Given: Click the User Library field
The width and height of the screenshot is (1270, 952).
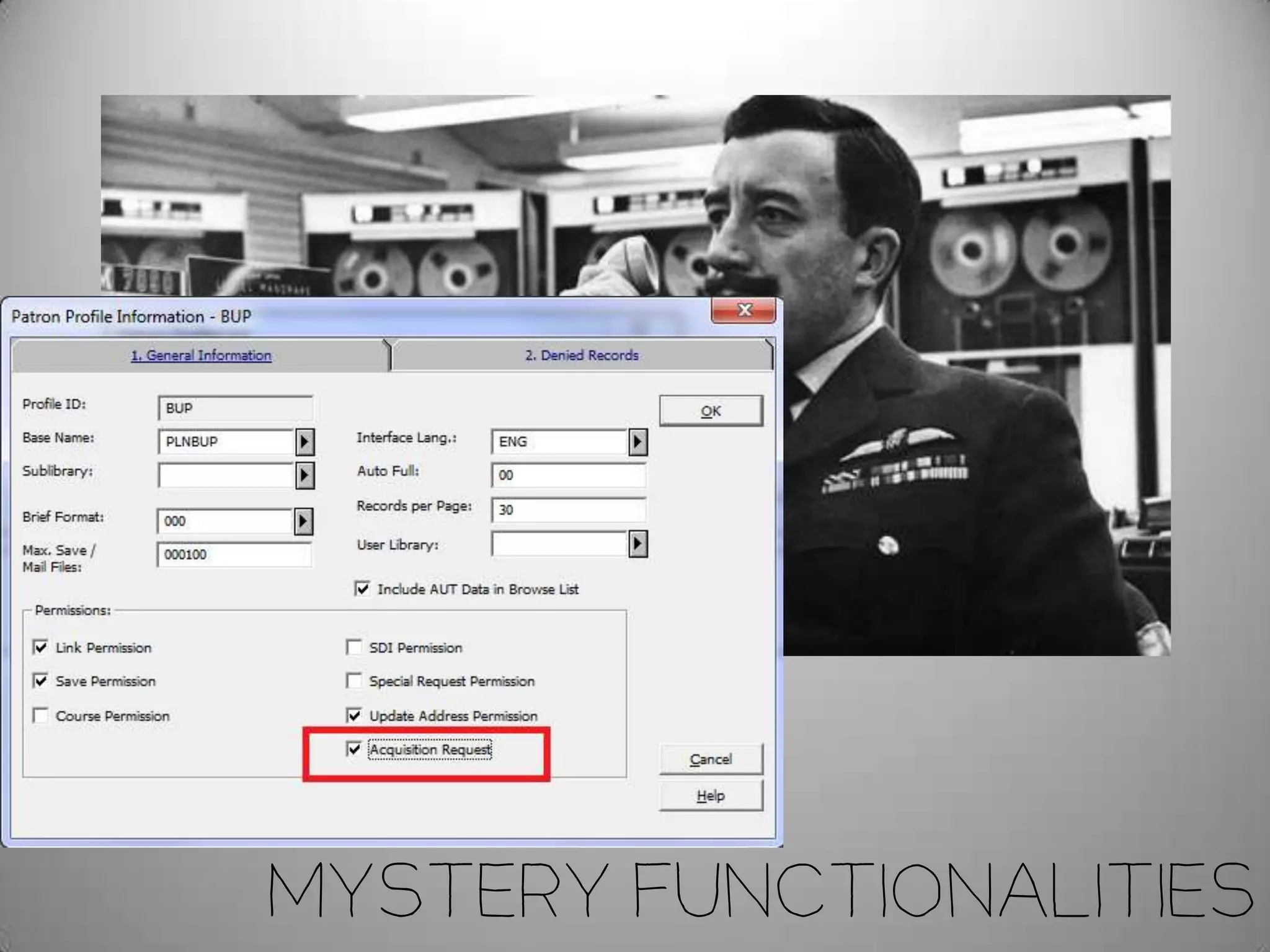Looking at the screenshot, I should (559, 544).
